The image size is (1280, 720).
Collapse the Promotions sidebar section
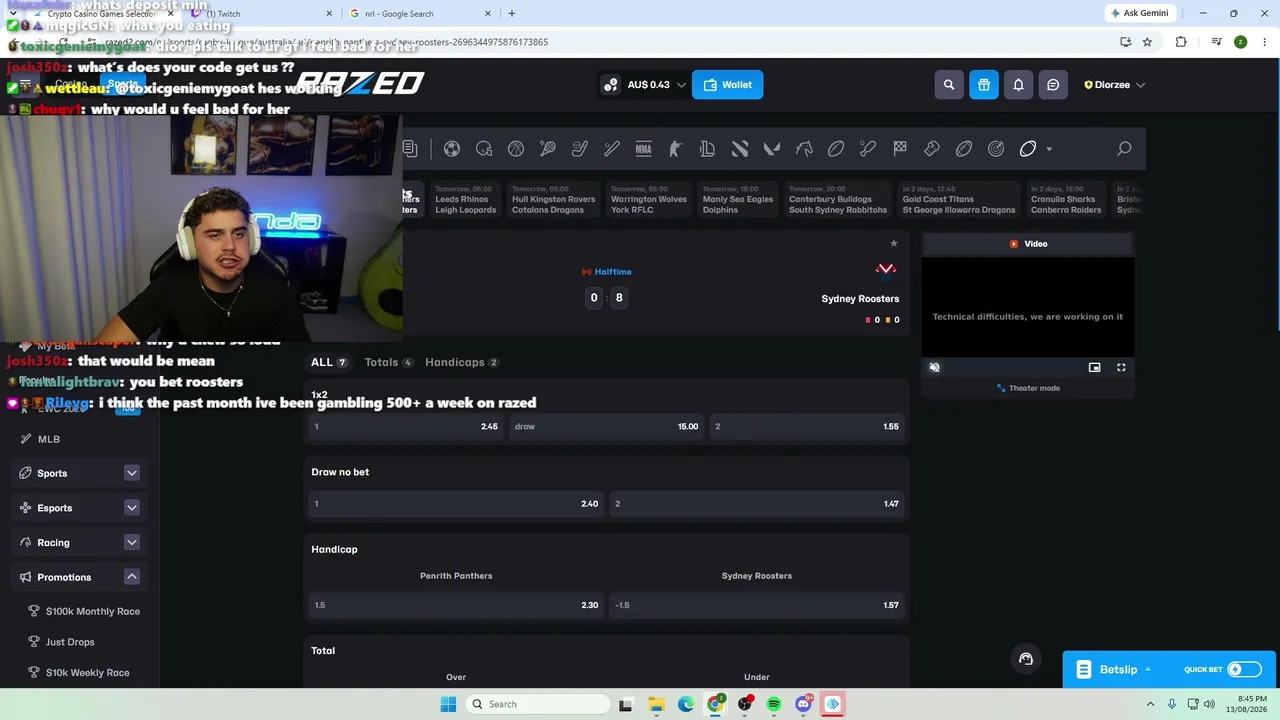point(131,577)
